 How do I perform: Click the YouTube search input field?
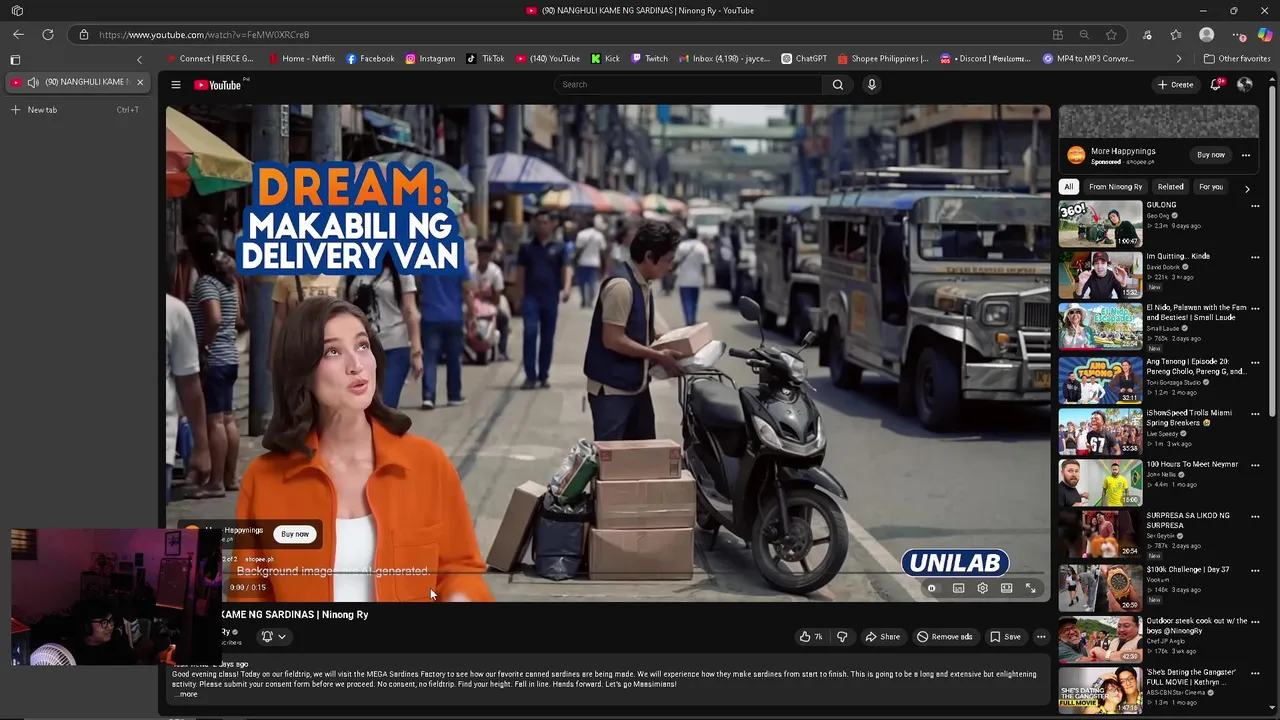click(x=690, y=85)
